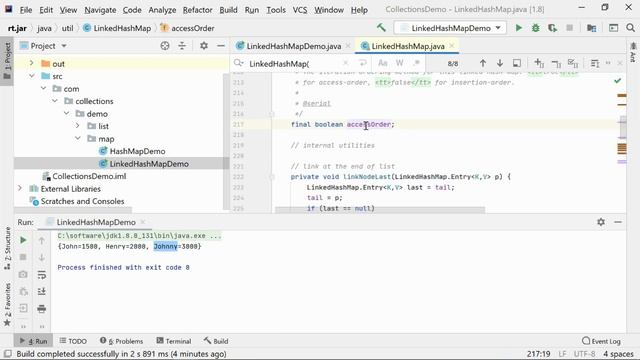Open the run configuration dropdown LinkedHashMapDemo
The width and height of the screenshot is (640, 360).
[x=450, y=28]
